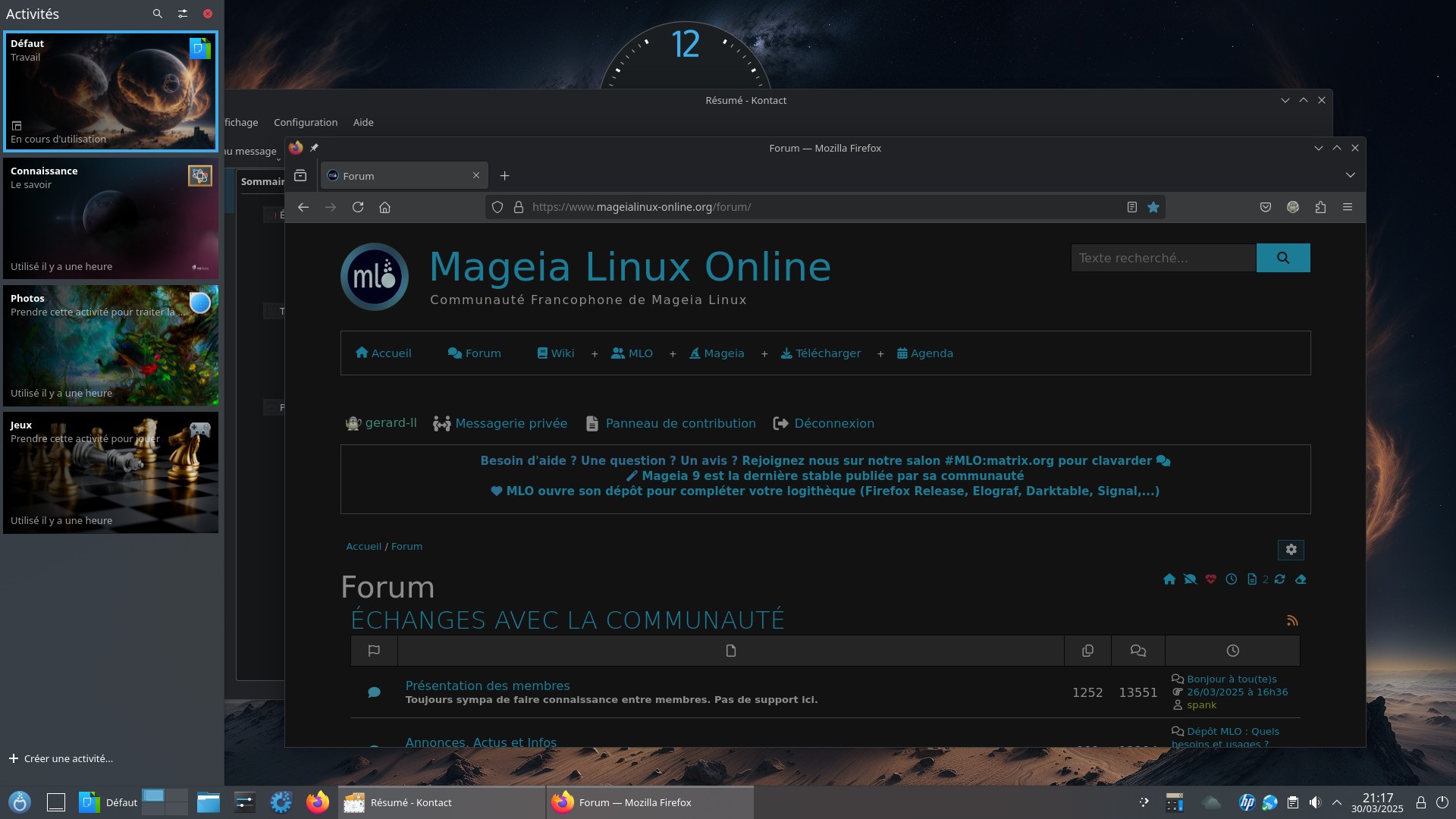Open the clipboard tray icon

point(1293,802)
